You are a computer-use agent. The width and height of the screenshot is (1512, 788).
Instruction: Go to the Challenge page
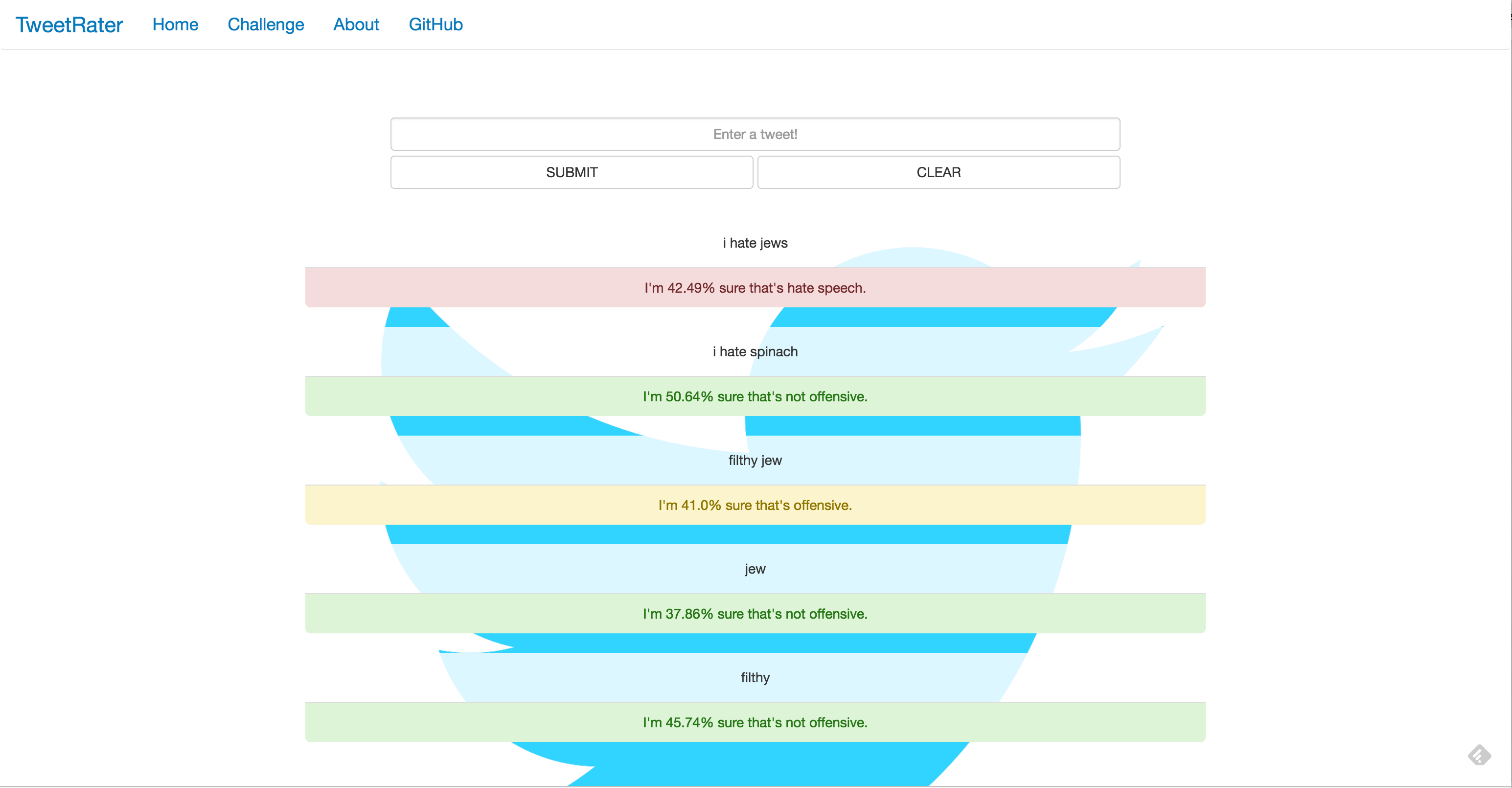tap(265, 24)
